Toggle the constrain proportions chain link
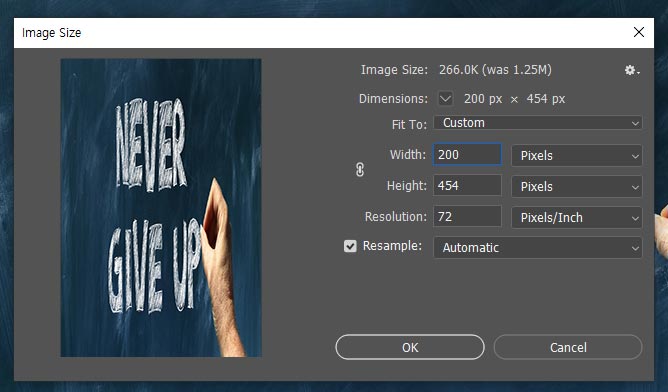This screenshot has width=668, height=392. (x=360, y=170)
